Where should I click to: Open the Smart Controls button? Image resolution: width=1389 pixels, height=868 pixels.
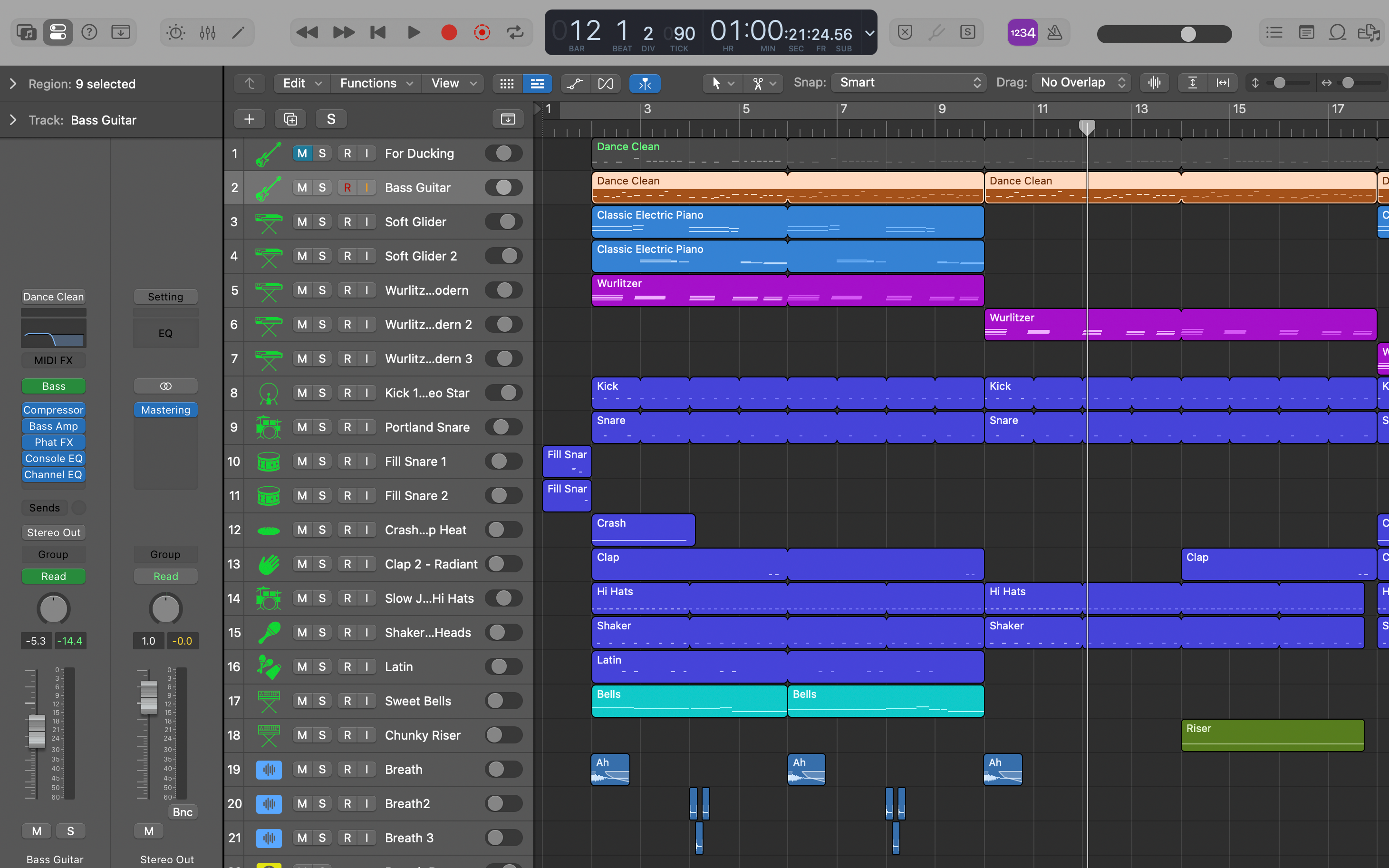175,33
